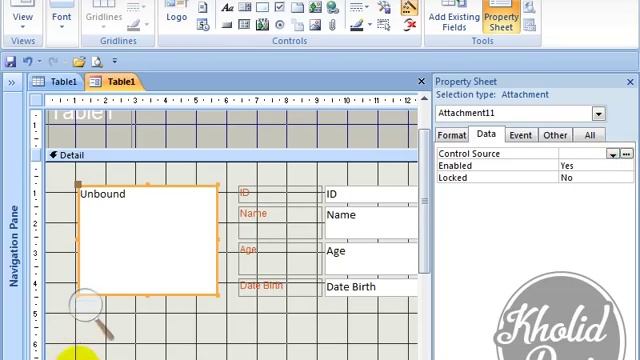Open the gridline color dropdown arrow
Screen dimensions: 640x360
[x=147, y=25]
